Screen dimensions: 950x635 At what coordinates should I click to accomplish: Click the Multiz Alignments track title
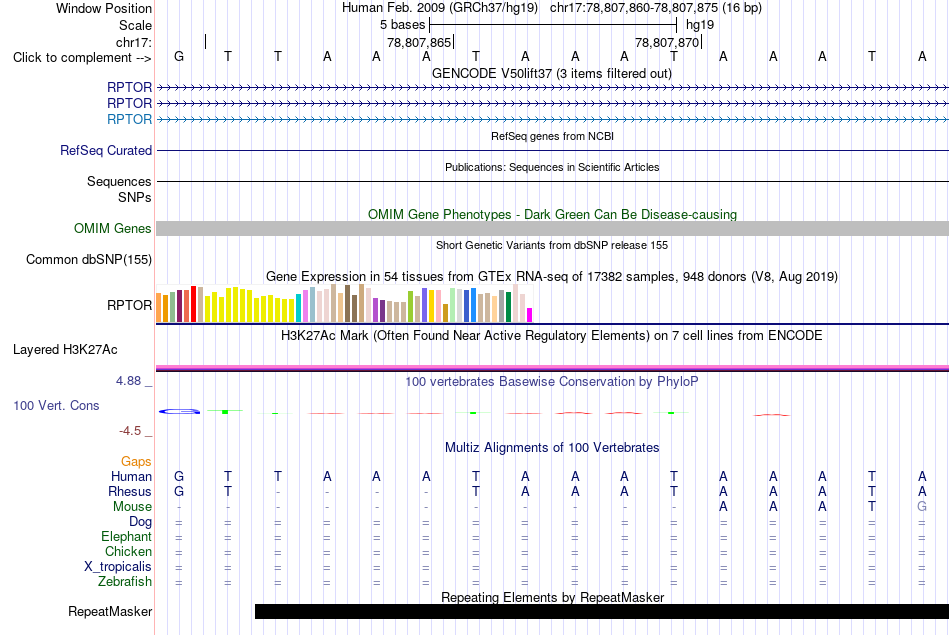point(552,448)
